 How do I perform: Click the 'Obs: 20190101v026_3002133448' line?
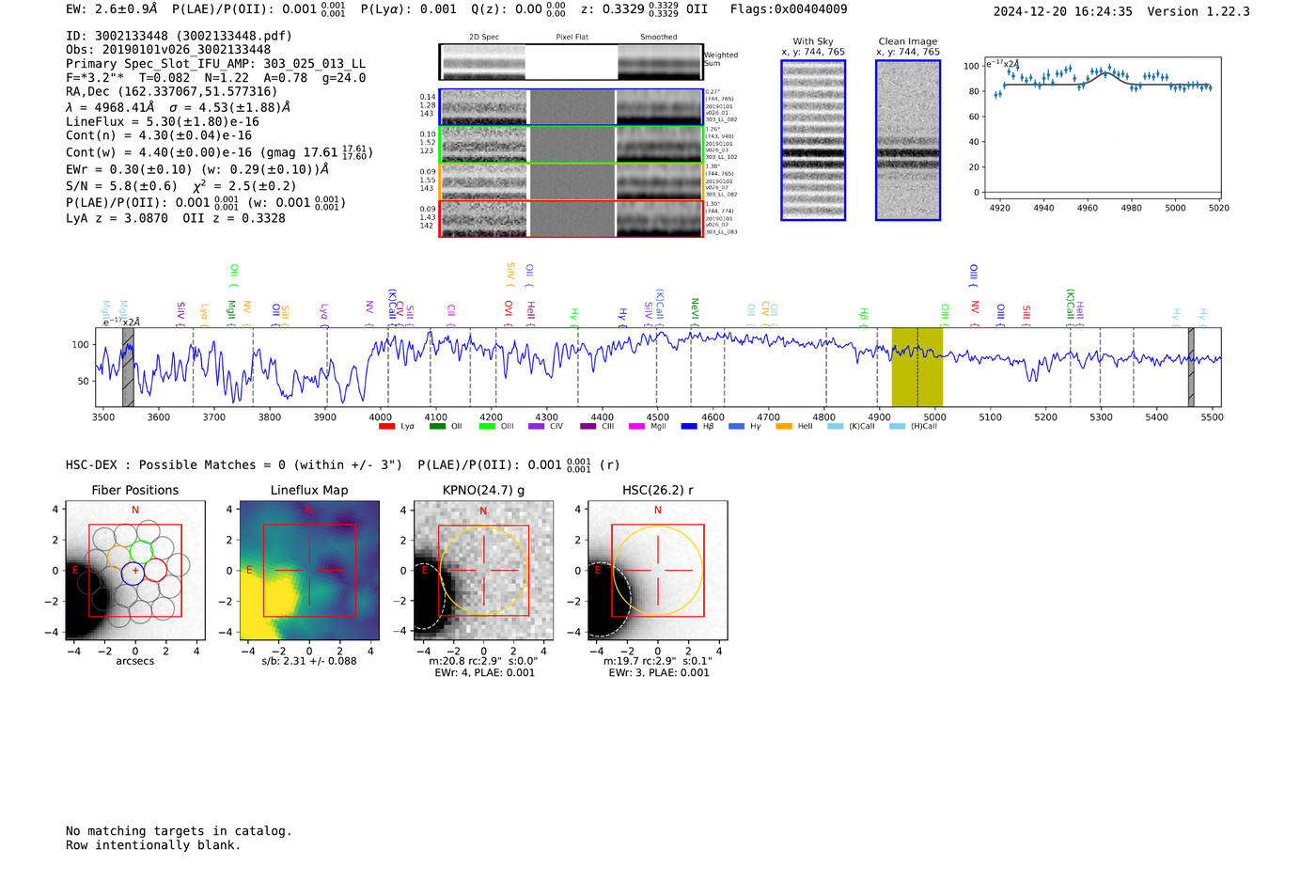click(x=168, y=50)
